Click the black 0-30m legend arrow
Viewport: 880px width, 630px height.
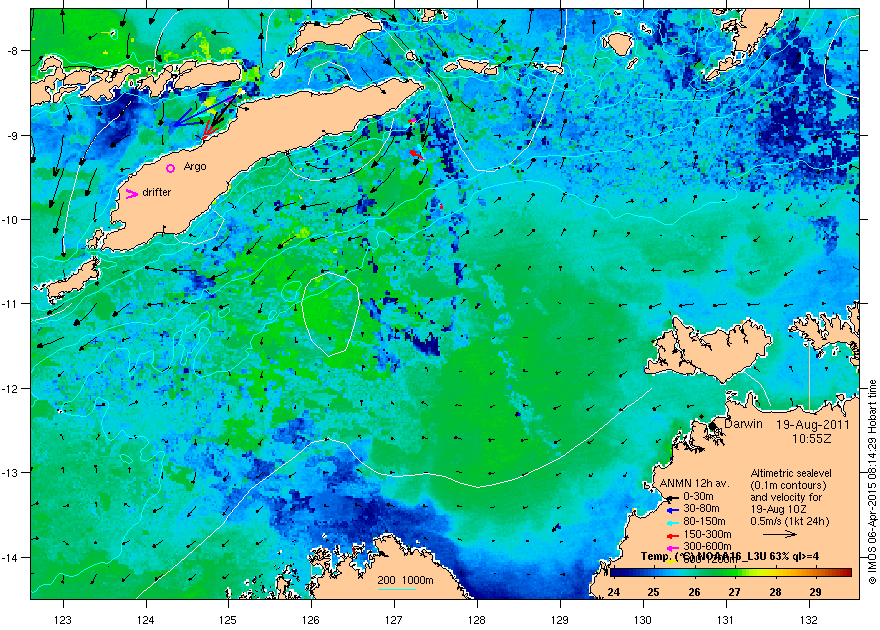pos(673,498)
